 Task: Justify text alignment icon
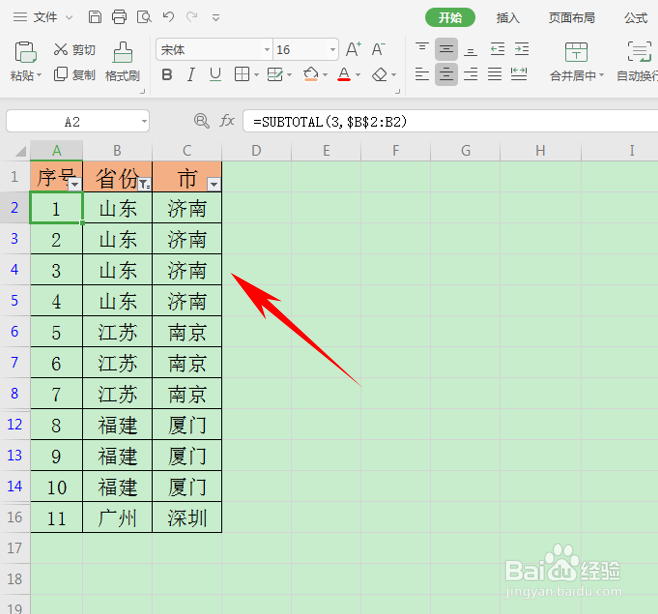495,74
